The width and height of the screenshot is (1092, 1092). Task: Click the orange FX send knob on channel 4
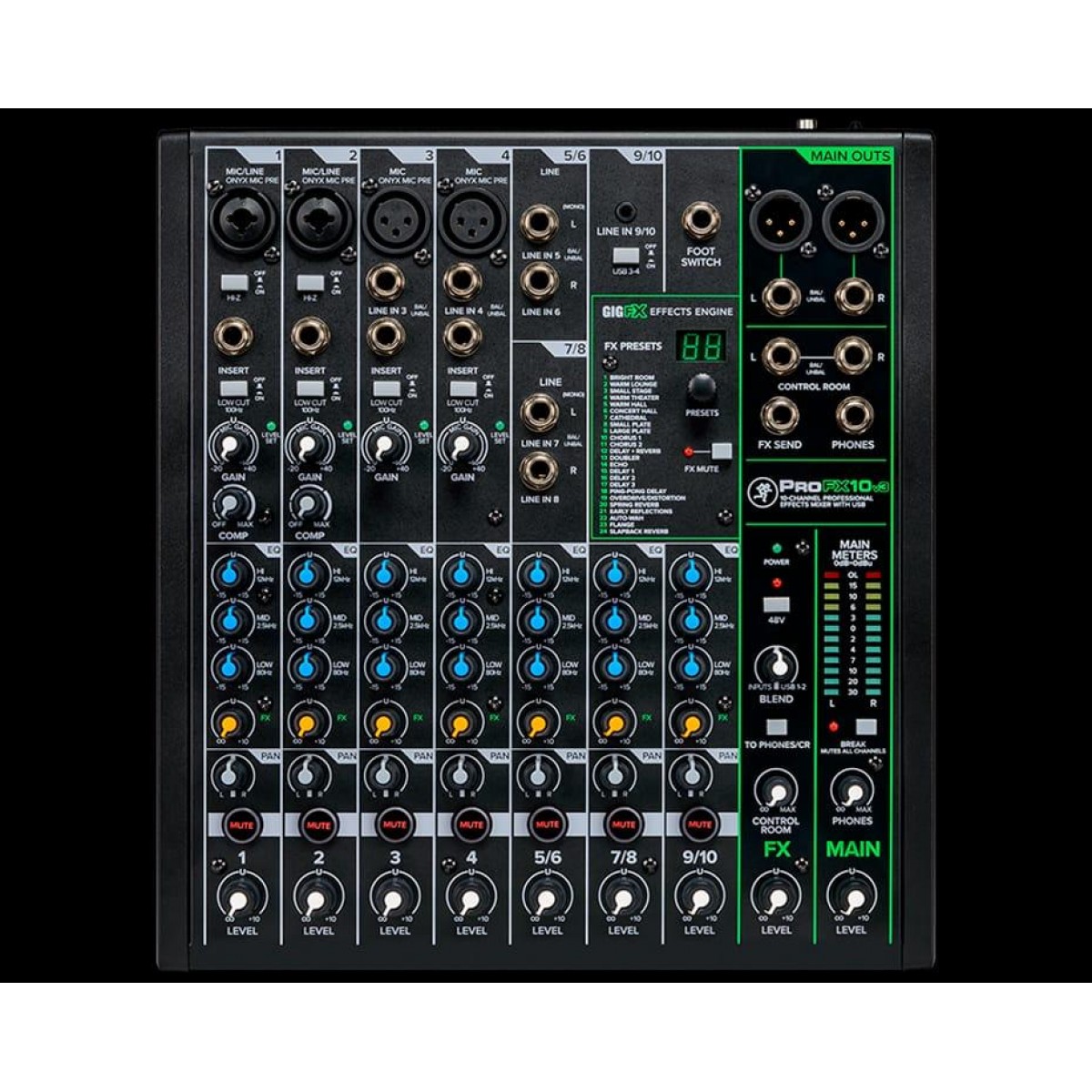point(461,723)
